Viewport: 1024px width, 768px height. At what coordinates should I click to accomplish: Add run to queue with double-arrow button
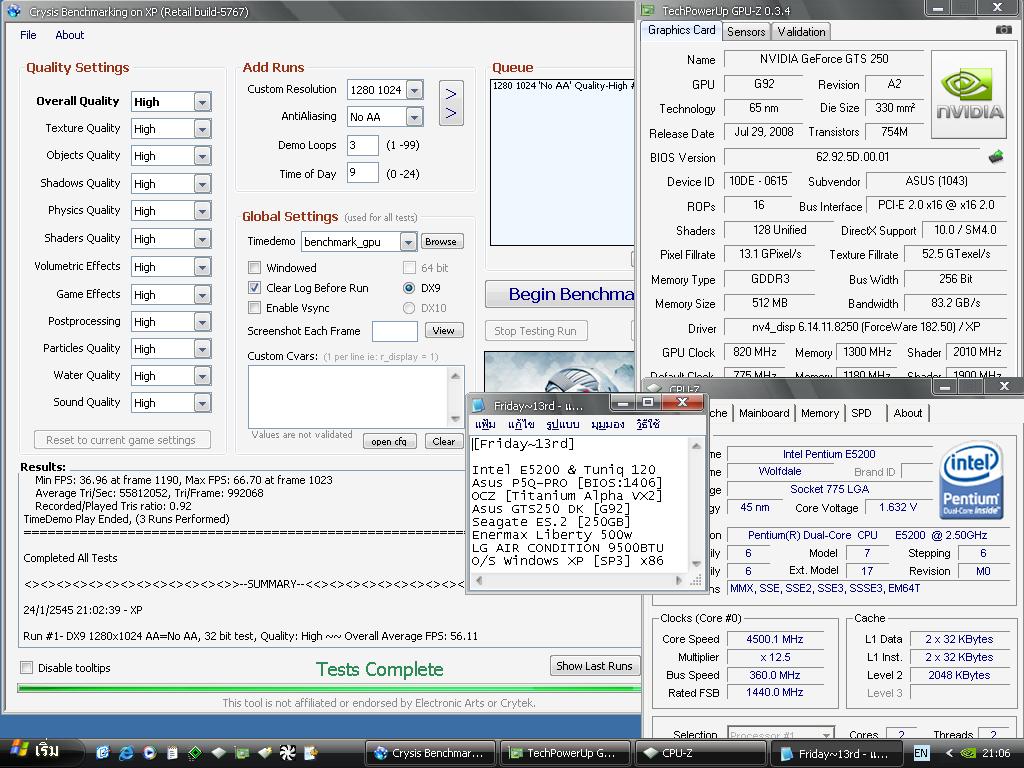pos(451,103)
